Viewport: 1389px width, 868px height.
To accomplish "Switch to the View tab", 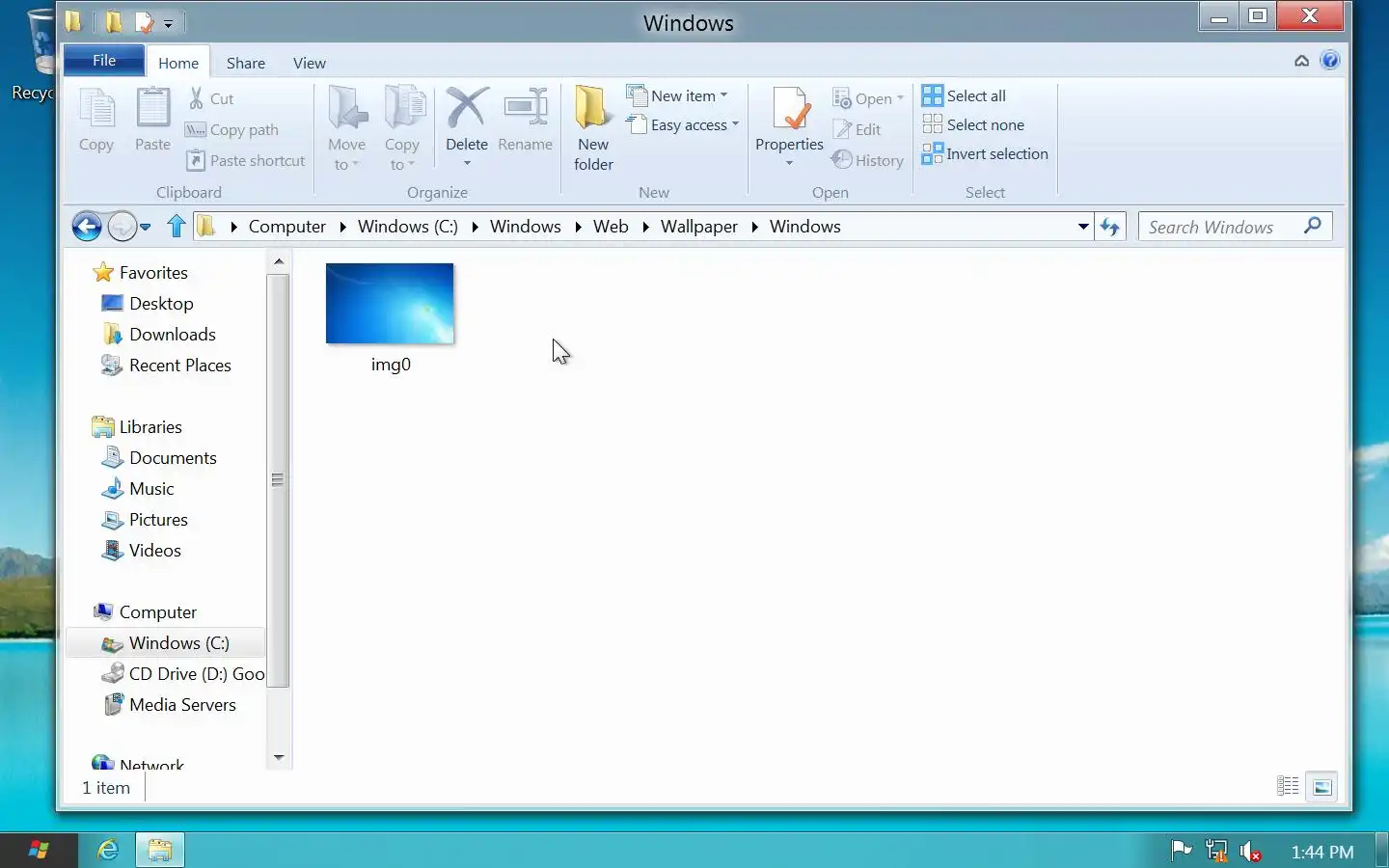I will click(310, 63).
